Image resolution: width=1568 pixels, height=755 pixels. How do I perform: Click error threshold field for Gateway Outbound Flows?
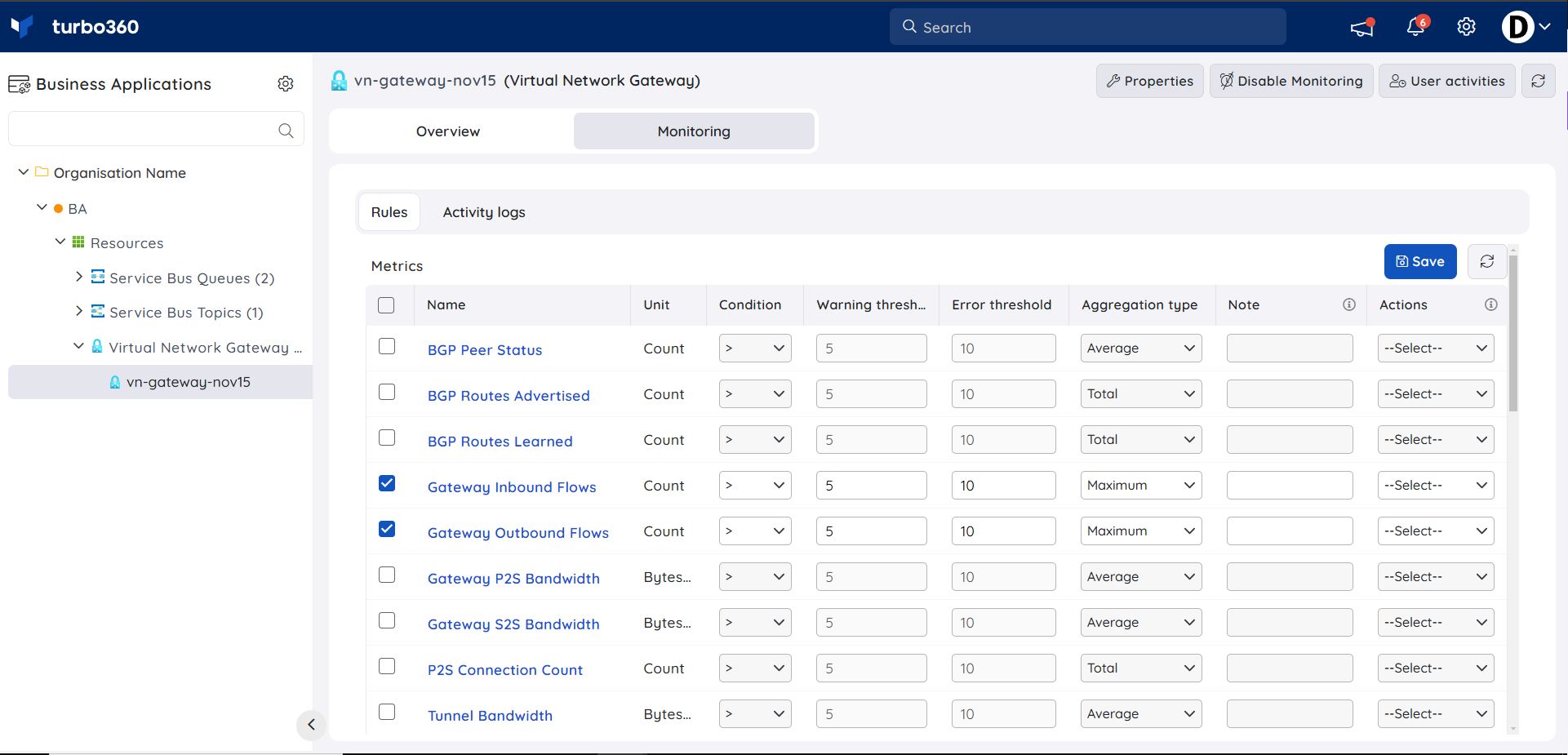[1003, 531]
